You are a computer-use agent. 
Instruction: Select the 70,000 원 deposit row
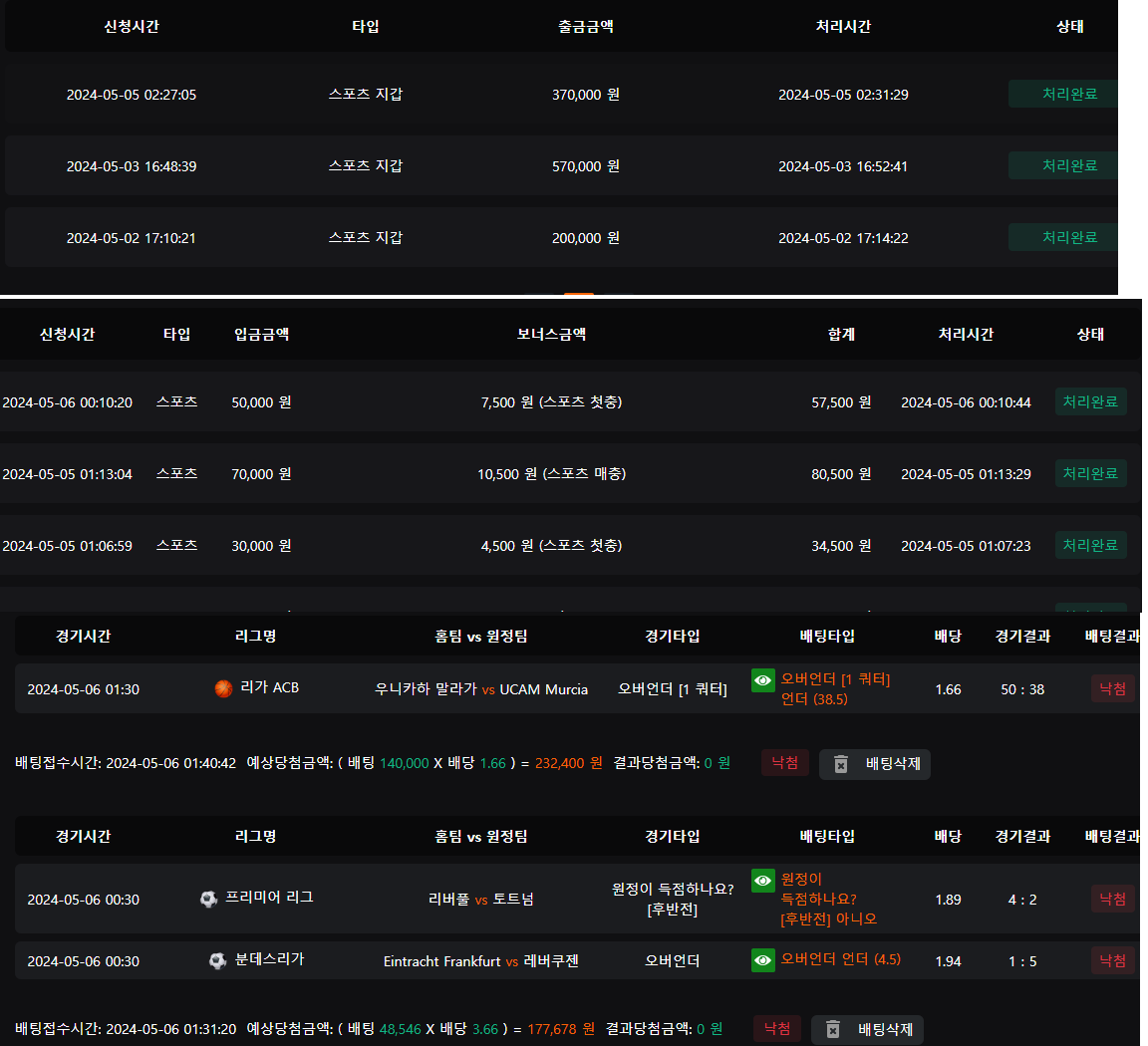[261, 474]
